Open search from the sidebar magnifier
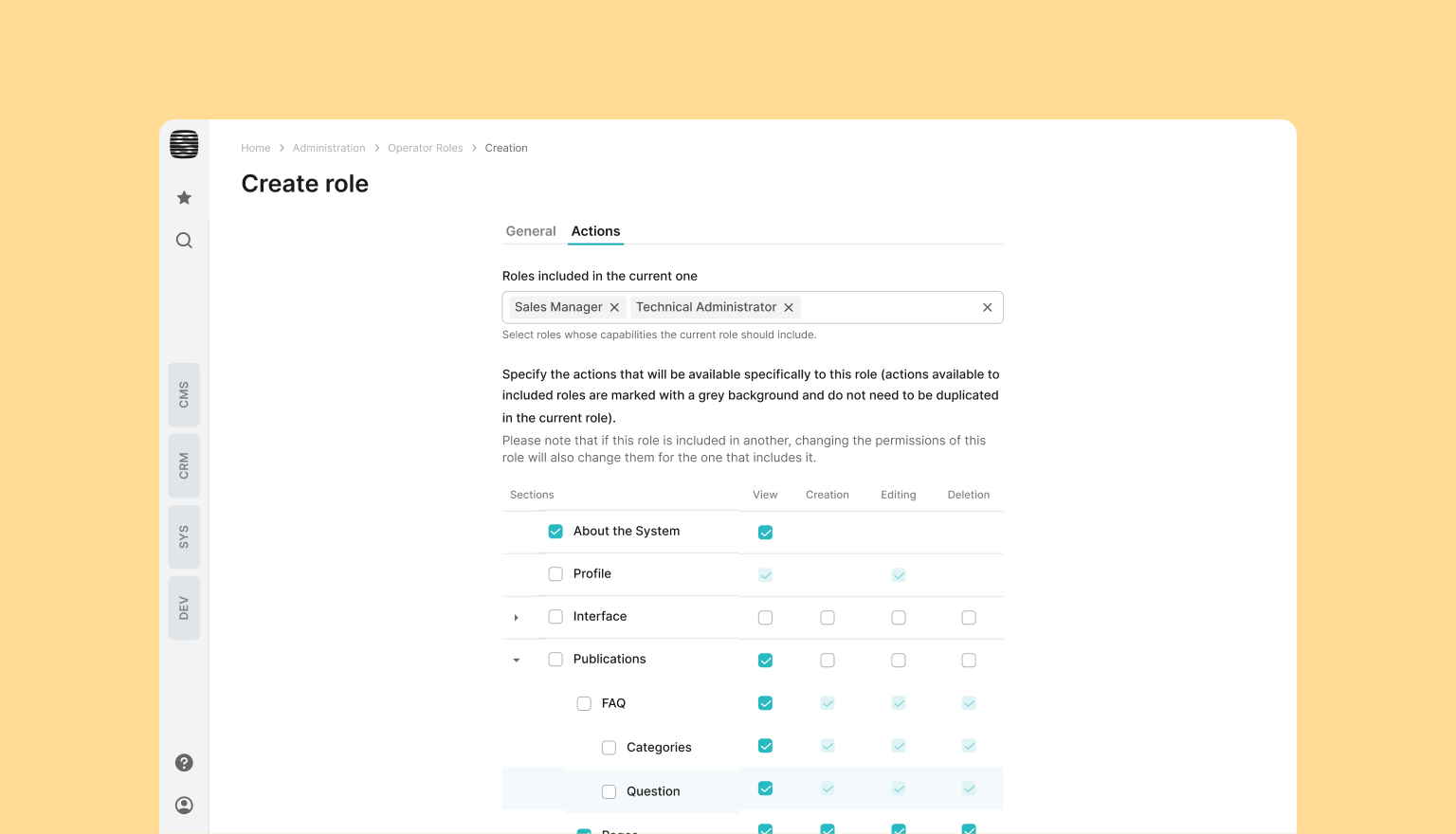The height and width of the screenshot is (834, 1456). click(184, 241)
